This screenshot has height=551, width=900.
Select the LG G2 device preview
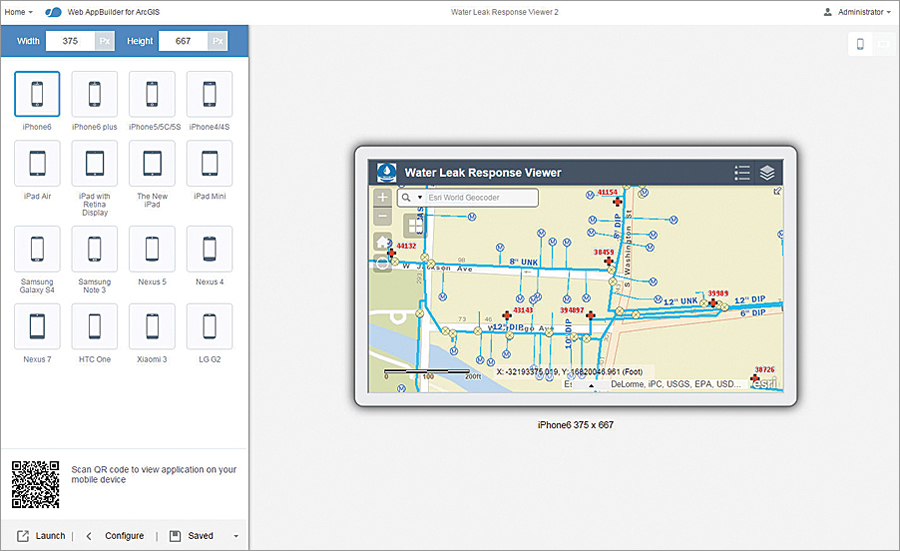pos(210,326)
